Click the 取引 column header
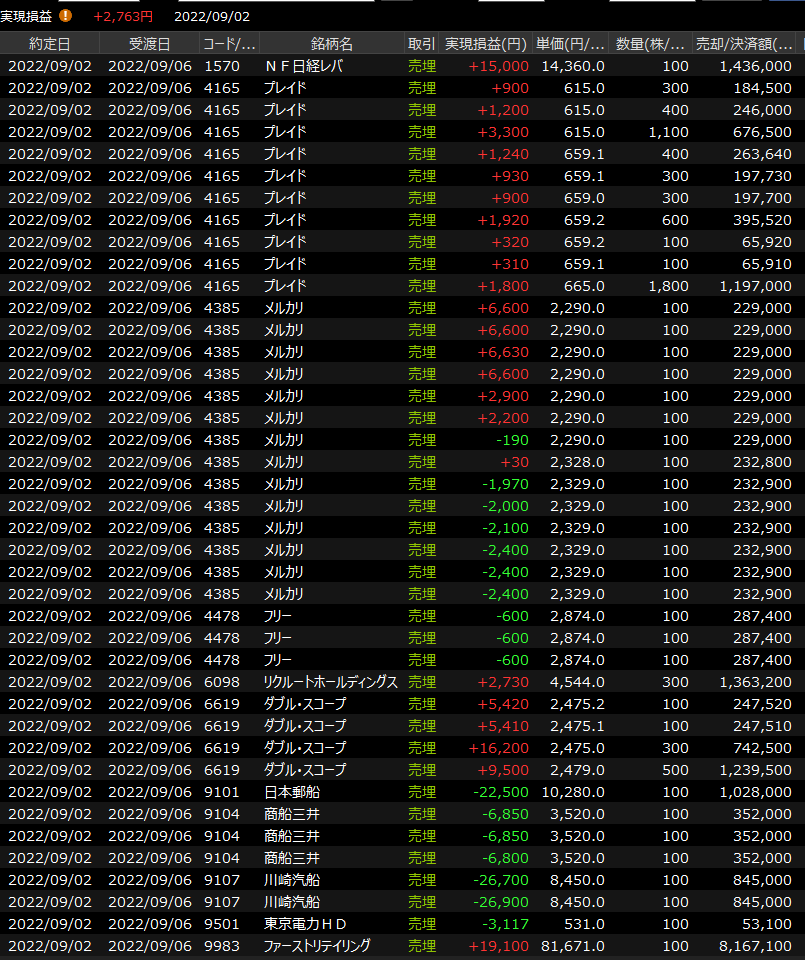This screenshot has height=960, width=805. pos(421,44)
